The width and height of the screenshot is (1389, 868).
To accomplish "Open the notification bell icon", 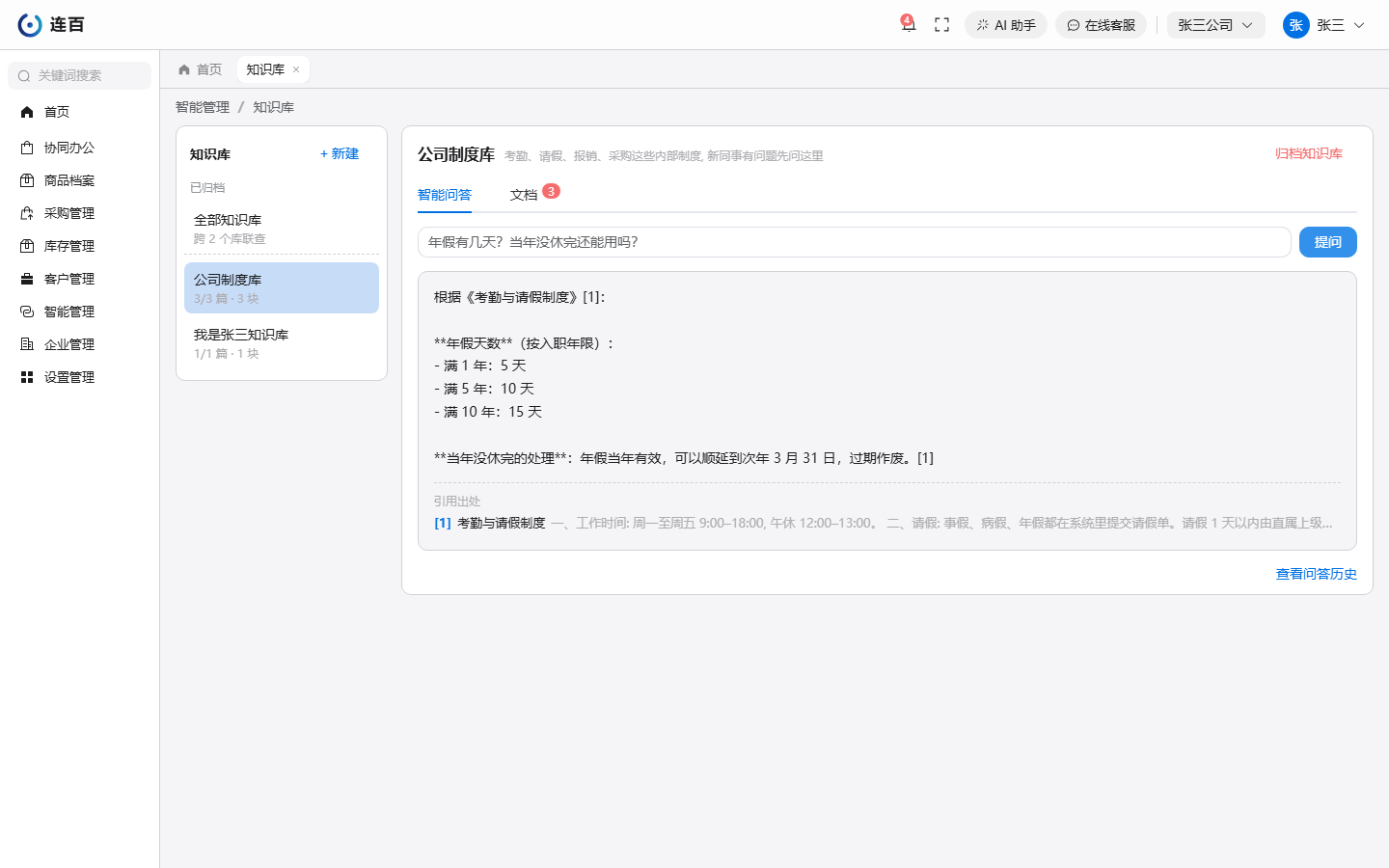I will point(908,25).
